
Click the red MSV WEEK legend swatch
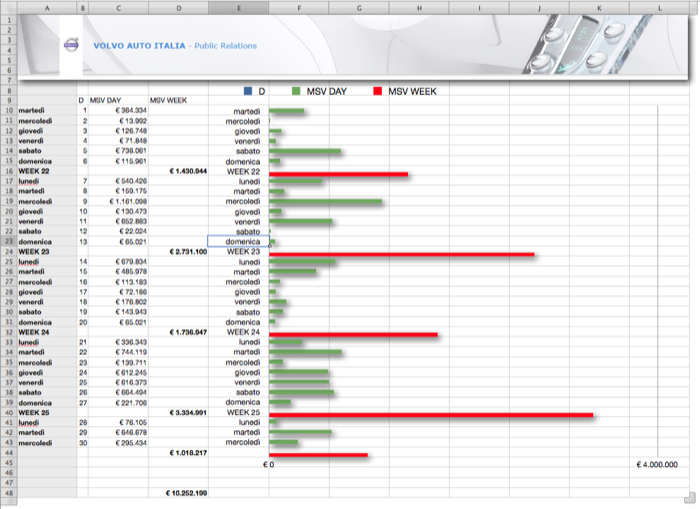click(377, 91)
